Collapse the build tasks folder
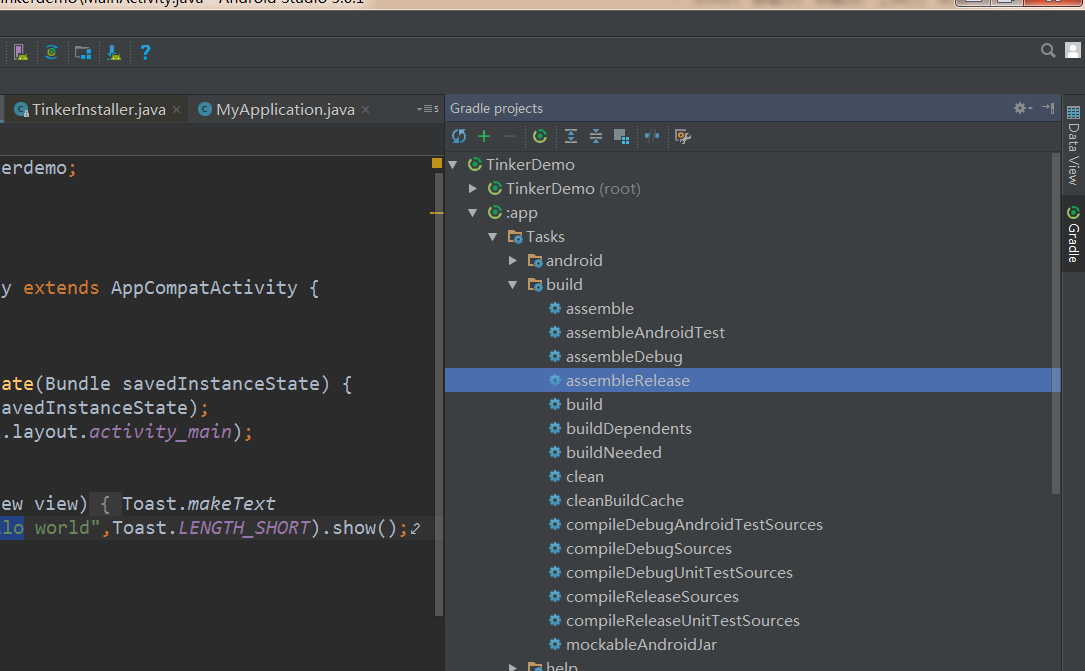This screenshot has width=1085, height=671. [513, 284]
